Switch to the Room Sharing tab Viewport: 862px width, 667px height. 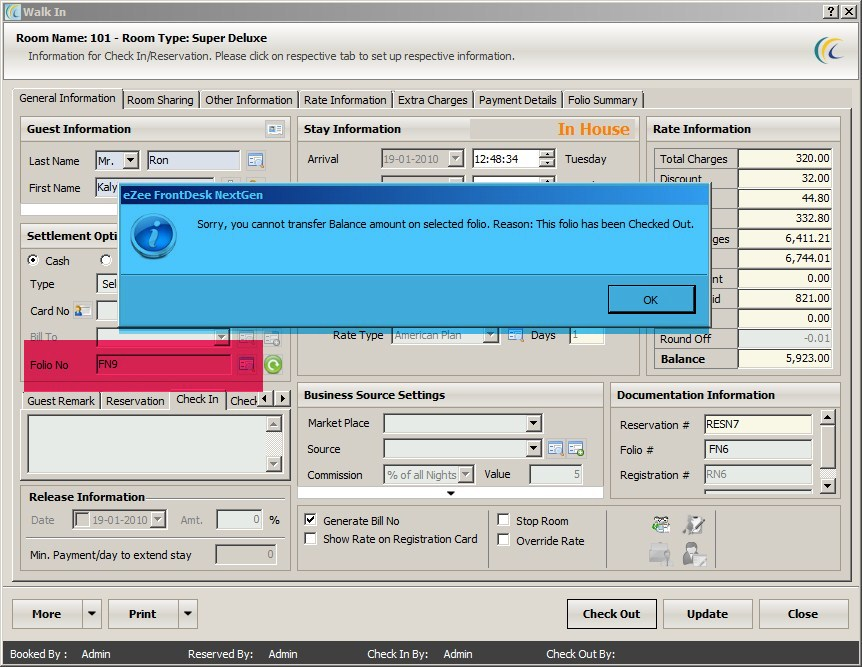coord(160,100)
